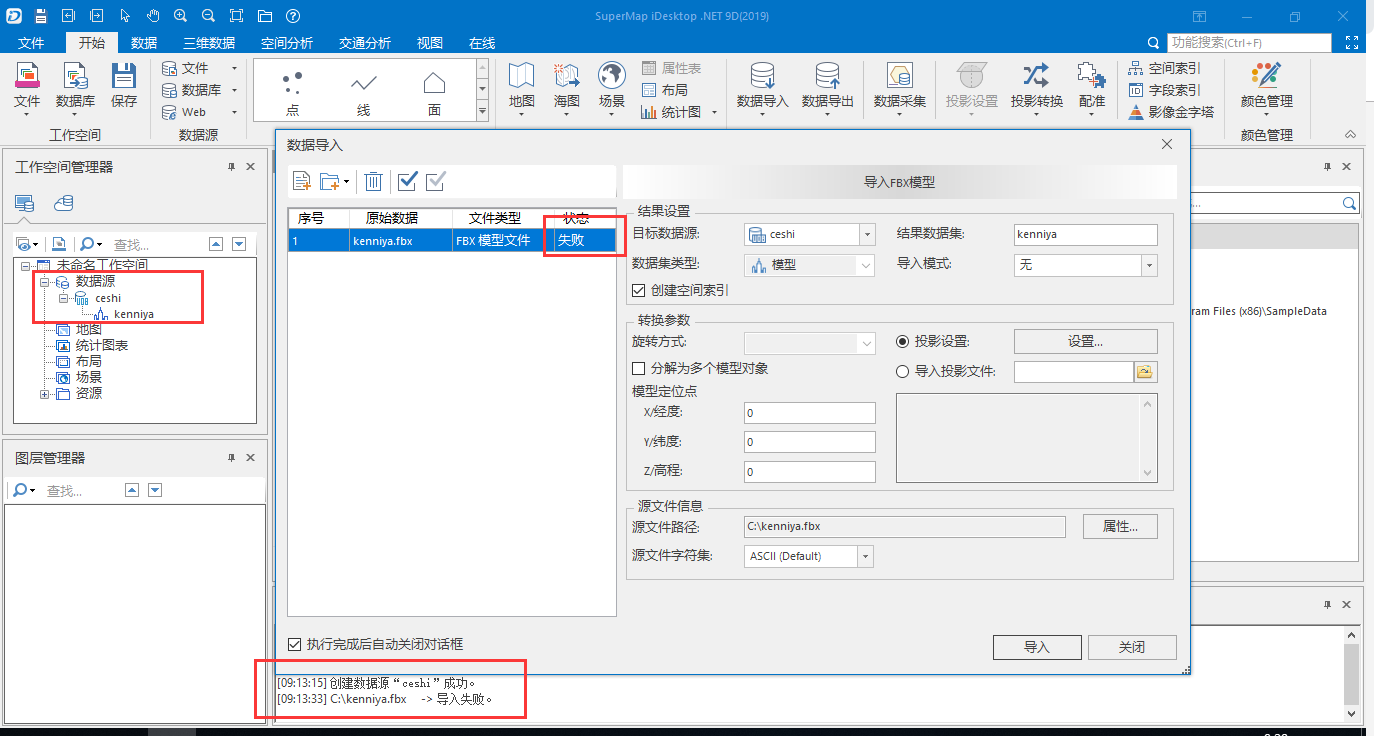Select the 导入投影文件 radio button
Image resolution: width=1374 pixels, height=736 pixels.
coord(903,372)
